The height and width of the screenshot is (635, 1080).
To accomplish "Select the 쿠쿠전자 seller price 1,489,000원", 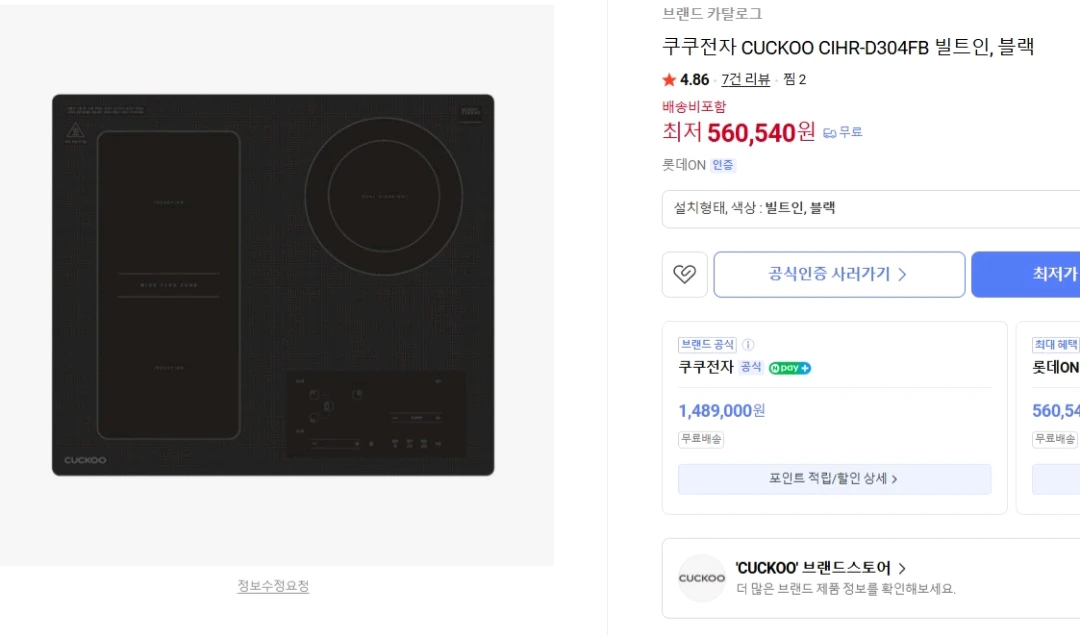I will (722, 411).
